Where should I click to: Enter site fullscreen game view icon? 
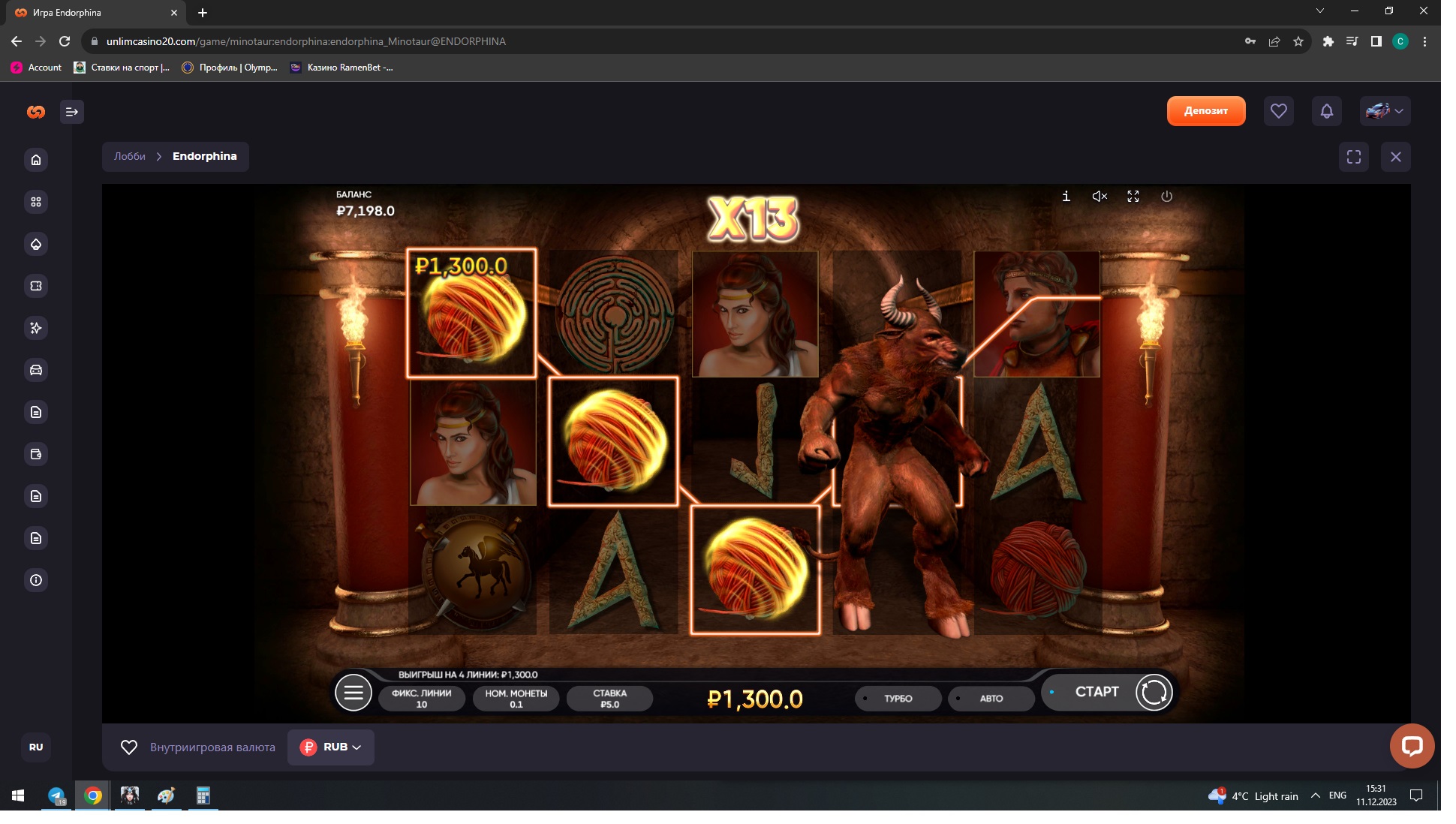[1354, 157]
